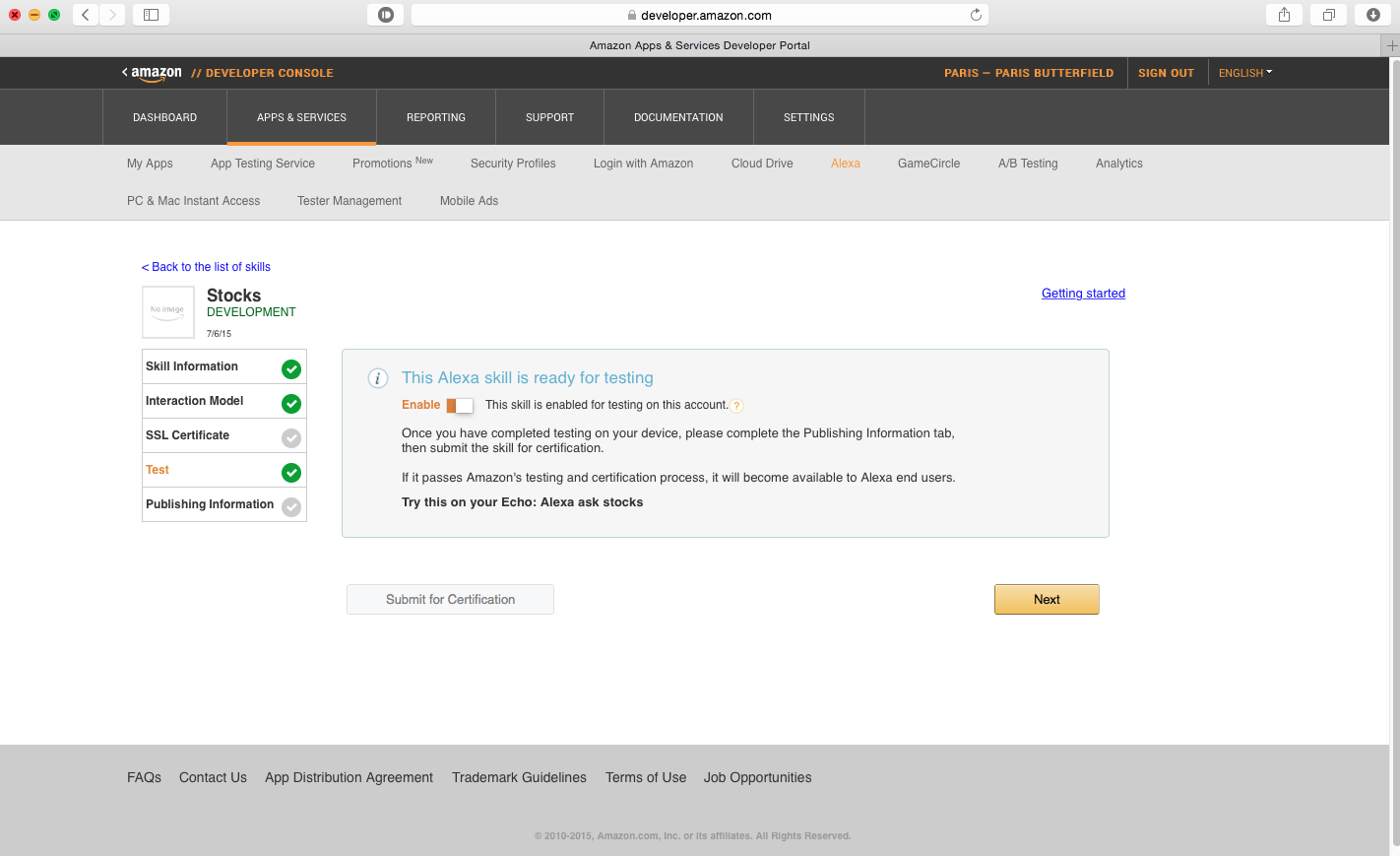
Task: Open Terms of Use link
Action: point(646,778)
